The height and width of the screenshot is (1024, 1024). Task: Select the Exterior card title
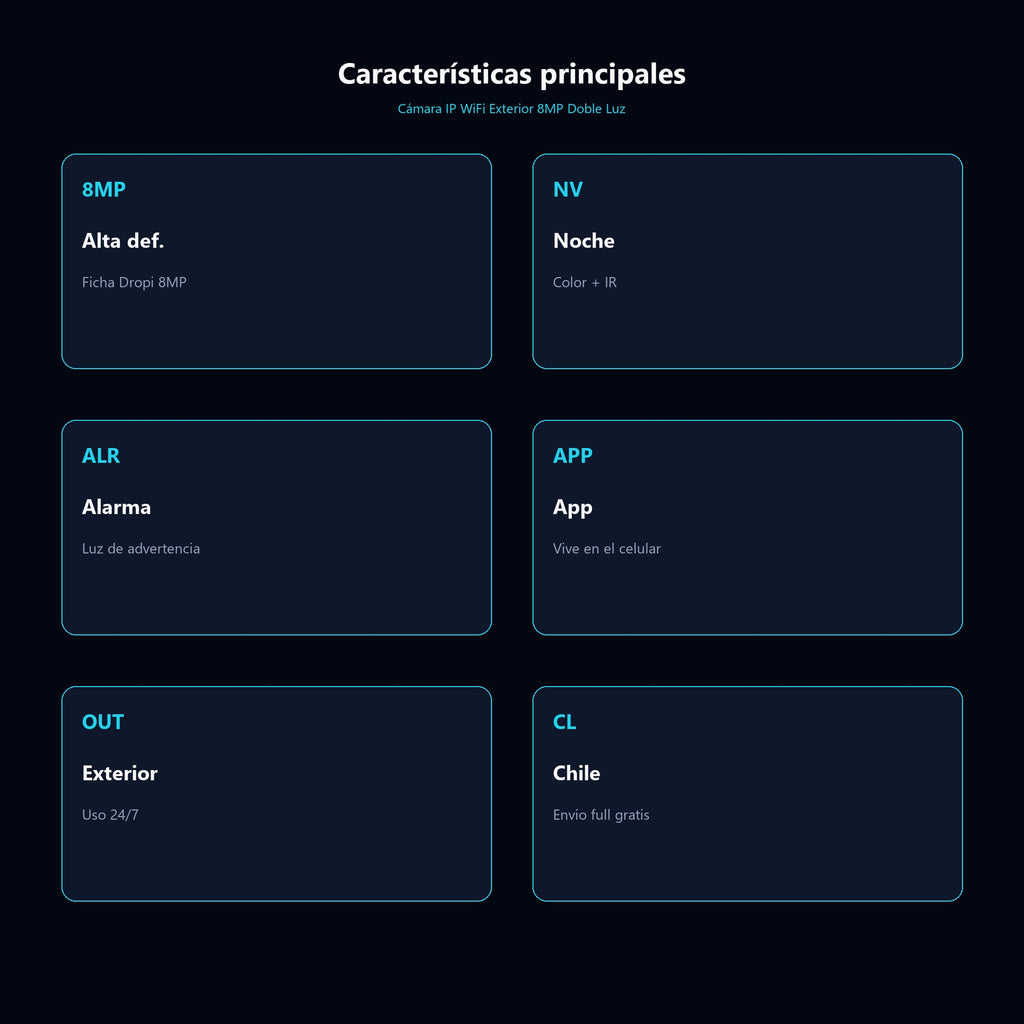coord(120,773)
